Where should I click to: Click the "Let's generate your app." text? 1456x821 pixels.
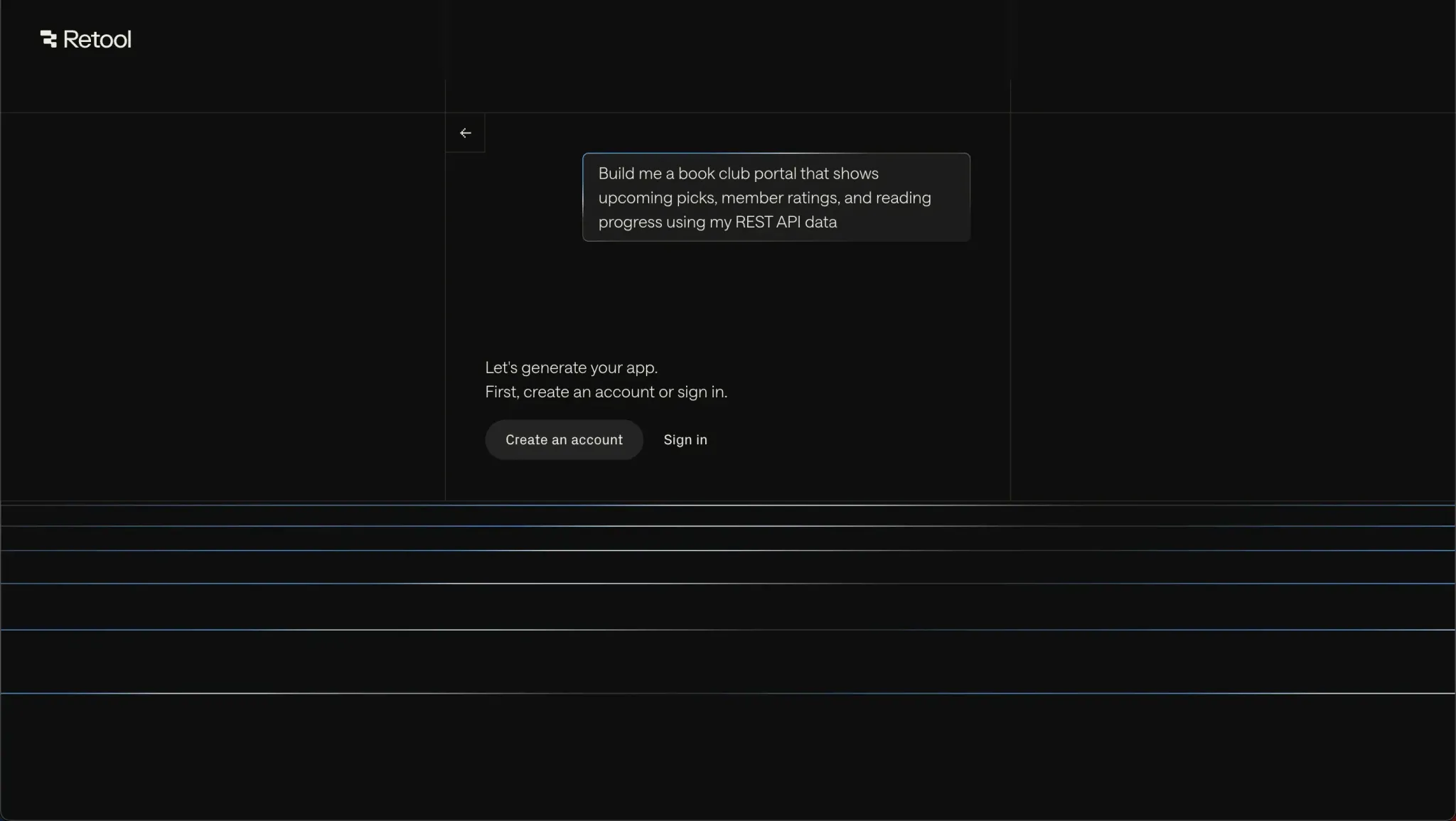click(571, 367)
